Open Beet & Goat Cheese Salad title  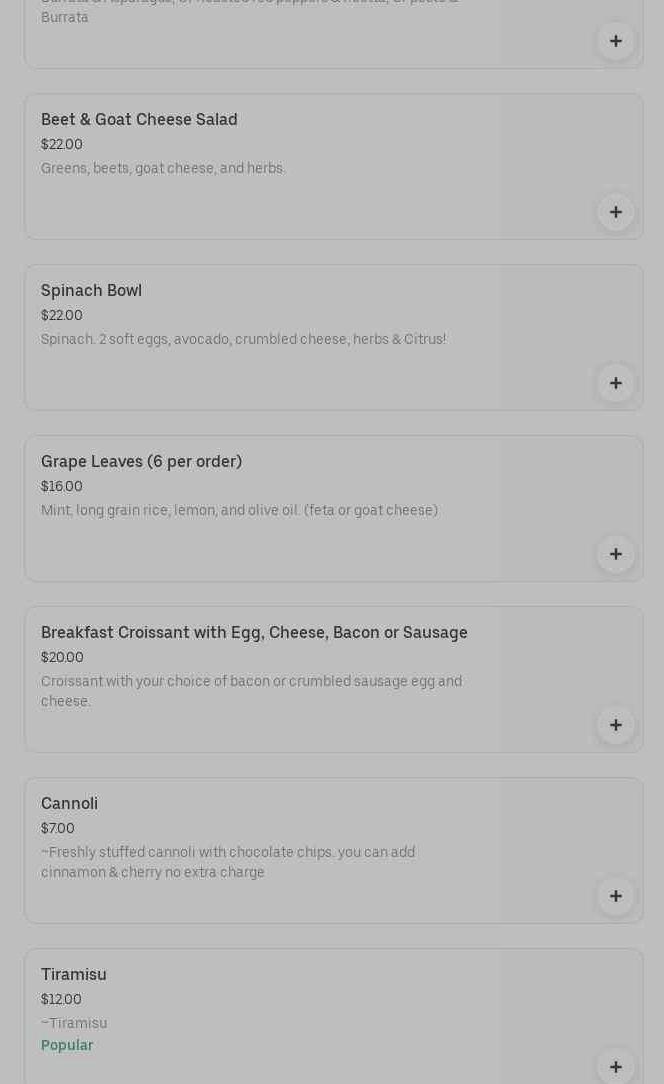click(139, 120)
